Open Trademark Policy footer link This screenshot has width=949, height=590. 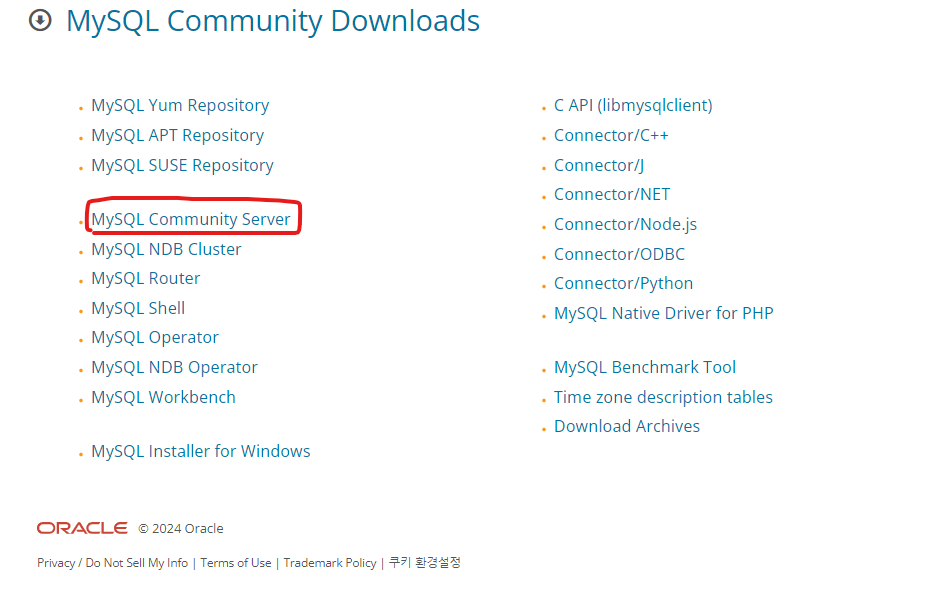[330, 563]
